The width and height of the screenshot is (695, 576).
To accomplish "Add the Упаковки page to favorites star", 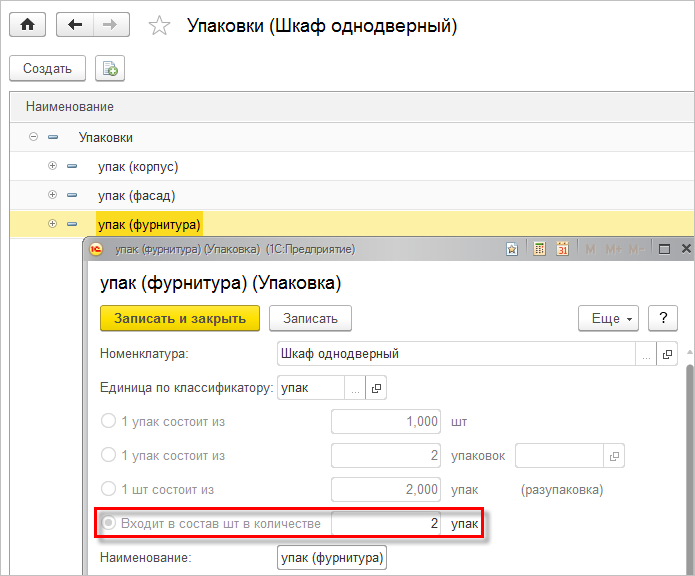I will pyautogui.click(x=159, y=26).
